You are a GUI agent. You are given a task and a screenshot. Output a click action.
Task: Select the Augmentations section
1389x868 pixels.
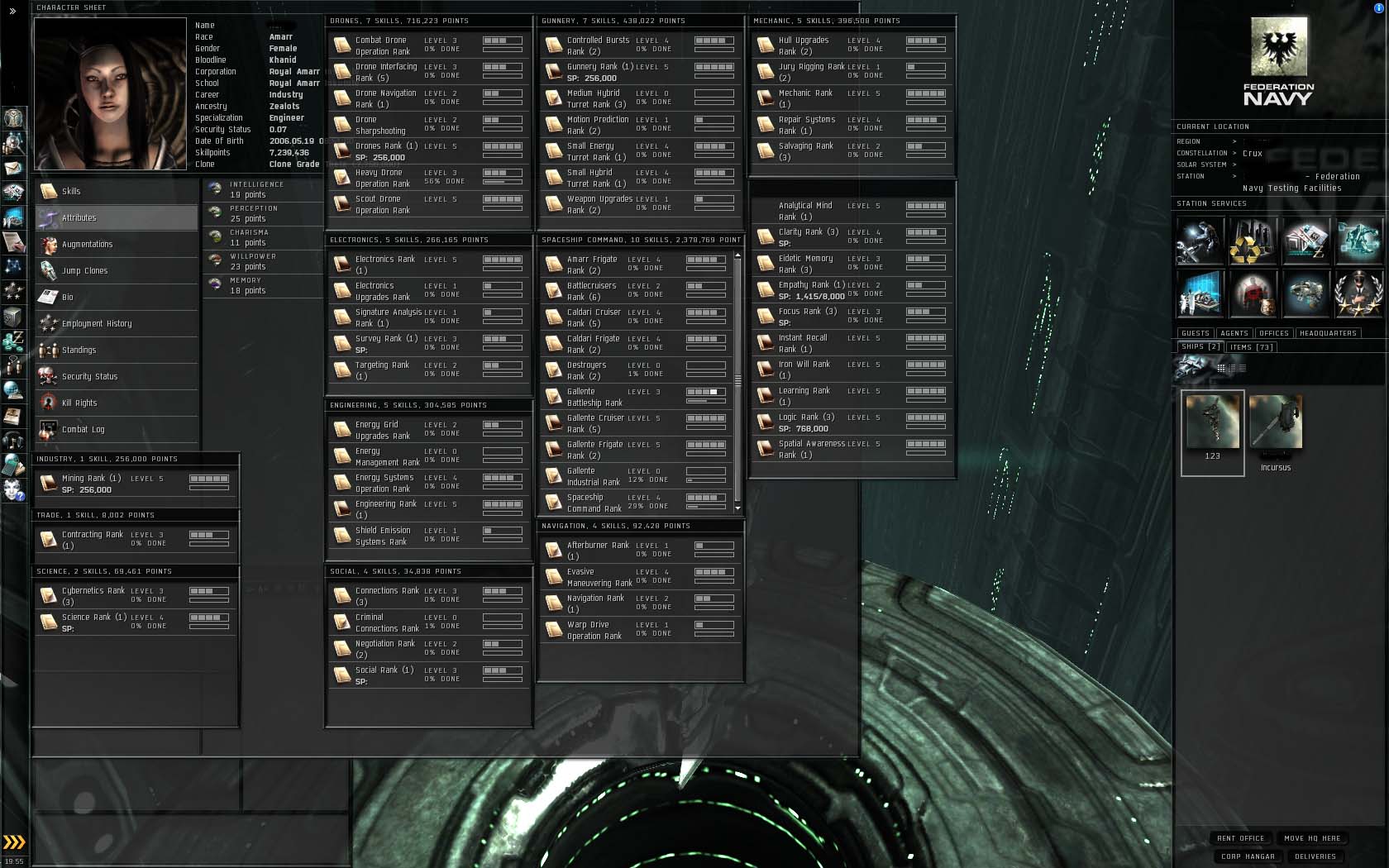[117, 244]
